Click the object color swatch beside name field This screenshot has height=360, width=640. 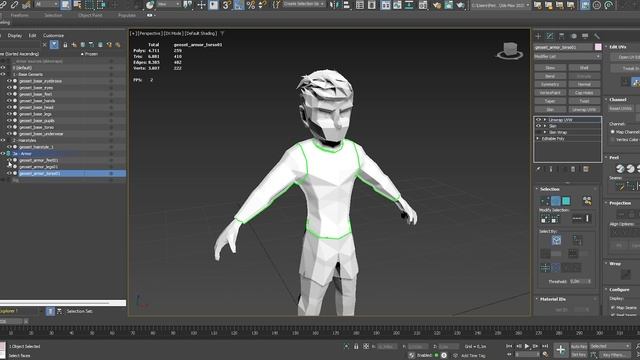pos(598,47)
